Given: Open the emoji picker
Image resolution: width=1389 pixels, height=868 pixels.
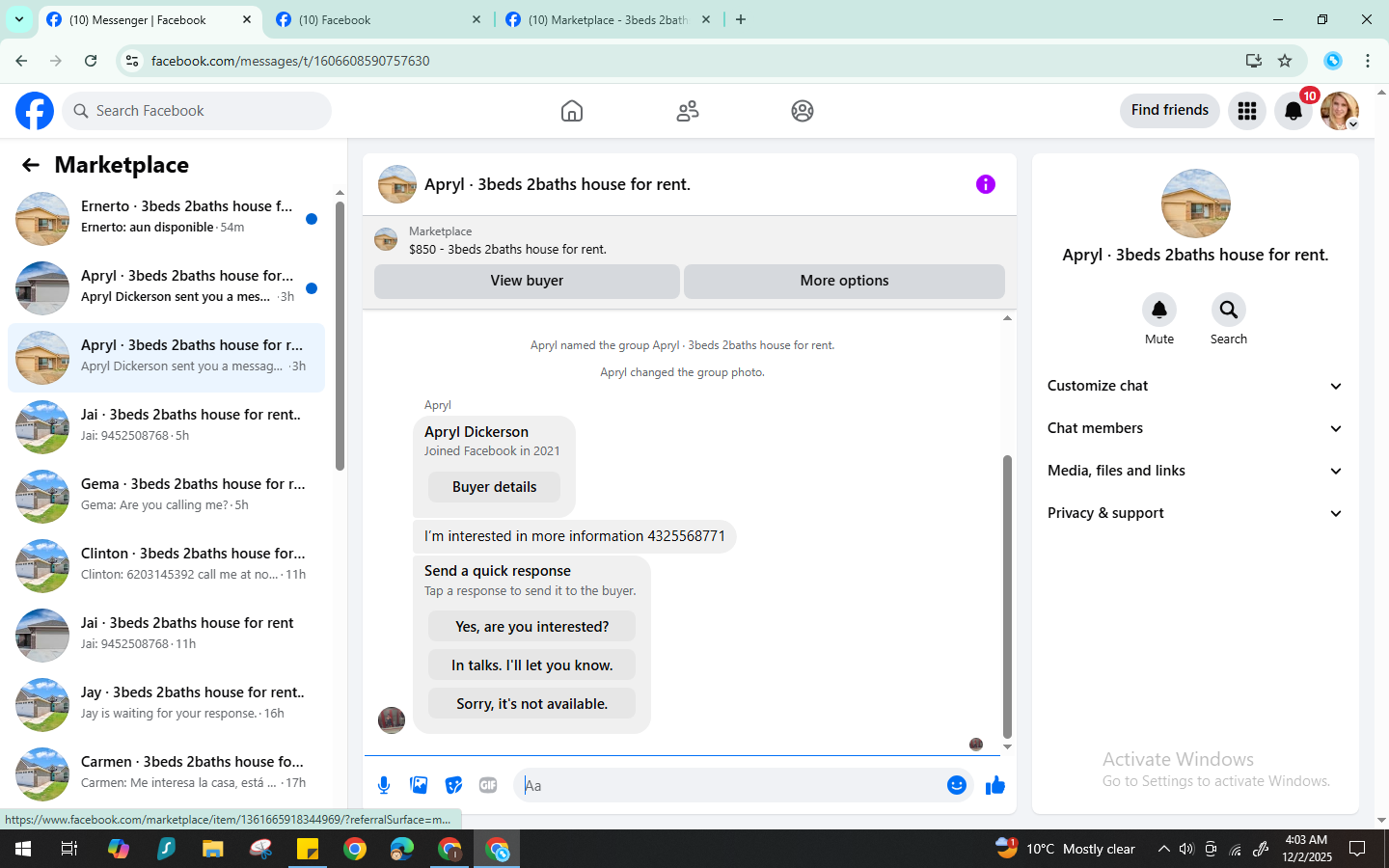Looking at the screenshot, I should 957,785.
